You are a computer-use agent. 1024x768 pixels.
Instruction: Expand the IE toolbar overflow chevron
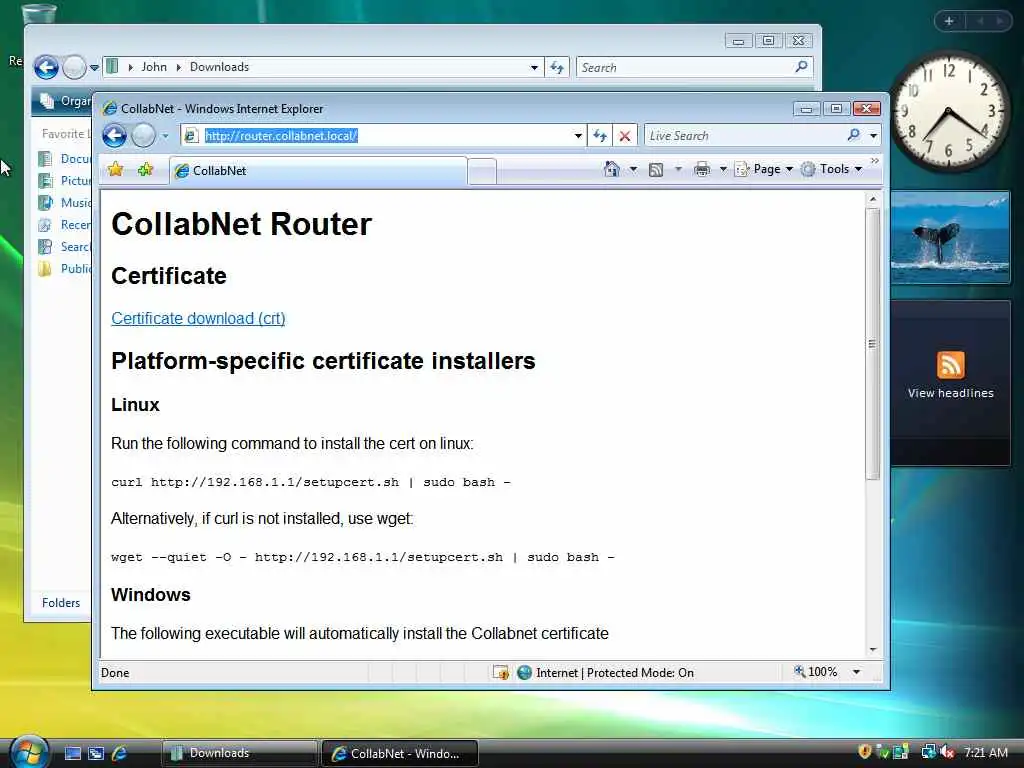[874, 161]
